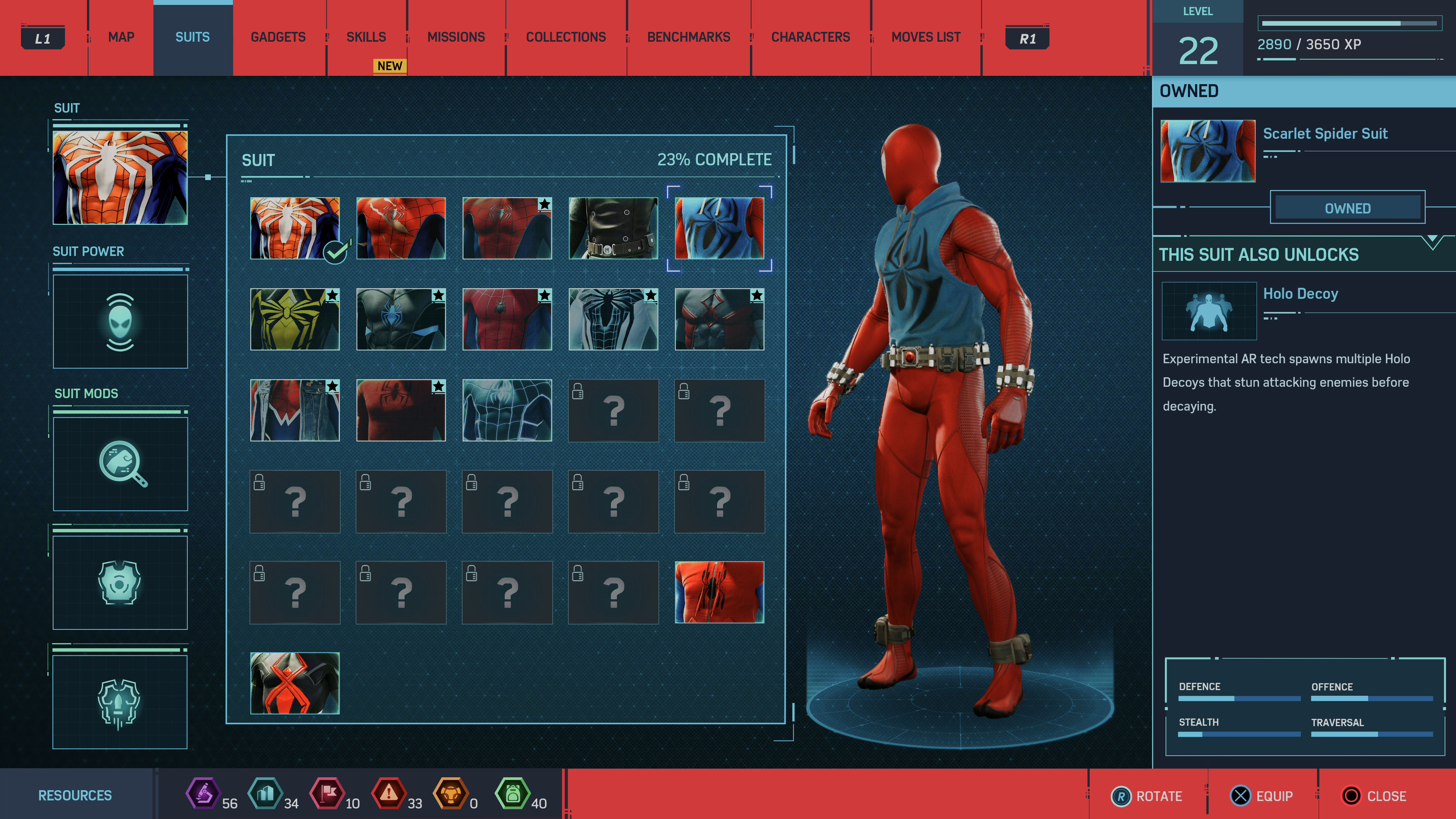Screen dimensions: 1456x819
Task: Click first locked slot in fourth row
Action: point(295,501)
